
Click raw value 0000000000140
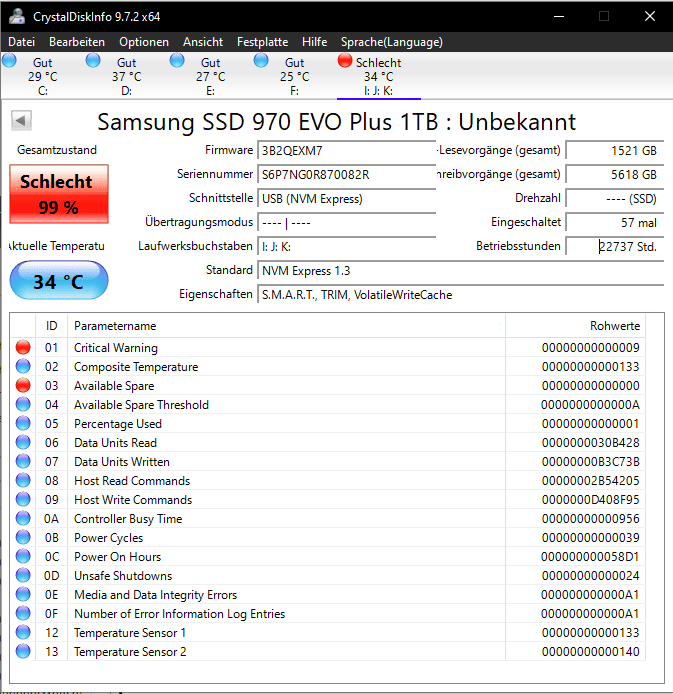(x=590, y=652)
